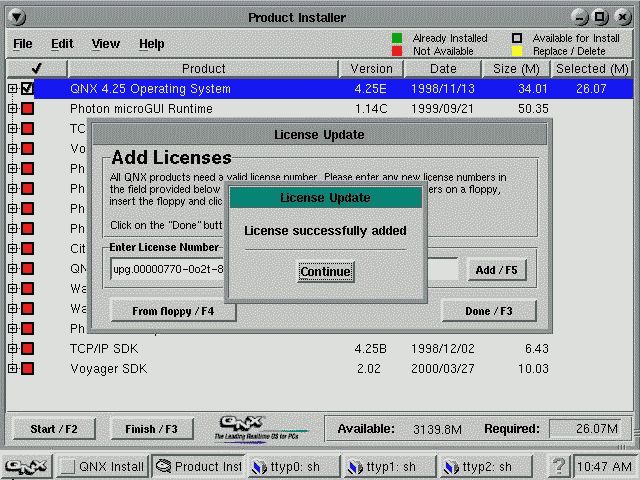Switch to ttyp0 sh terminal in taskbar
The height and width of the screenshot is (480, 640).
(x=292, y=466)
